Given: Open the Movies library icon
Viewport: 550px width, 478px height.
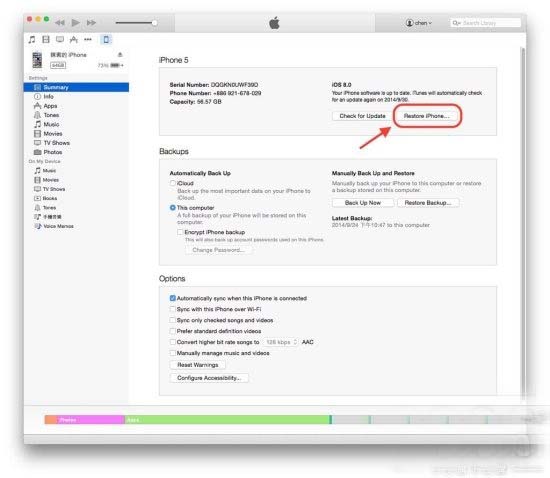Looking at the screenshot, I should pos(46,40).
